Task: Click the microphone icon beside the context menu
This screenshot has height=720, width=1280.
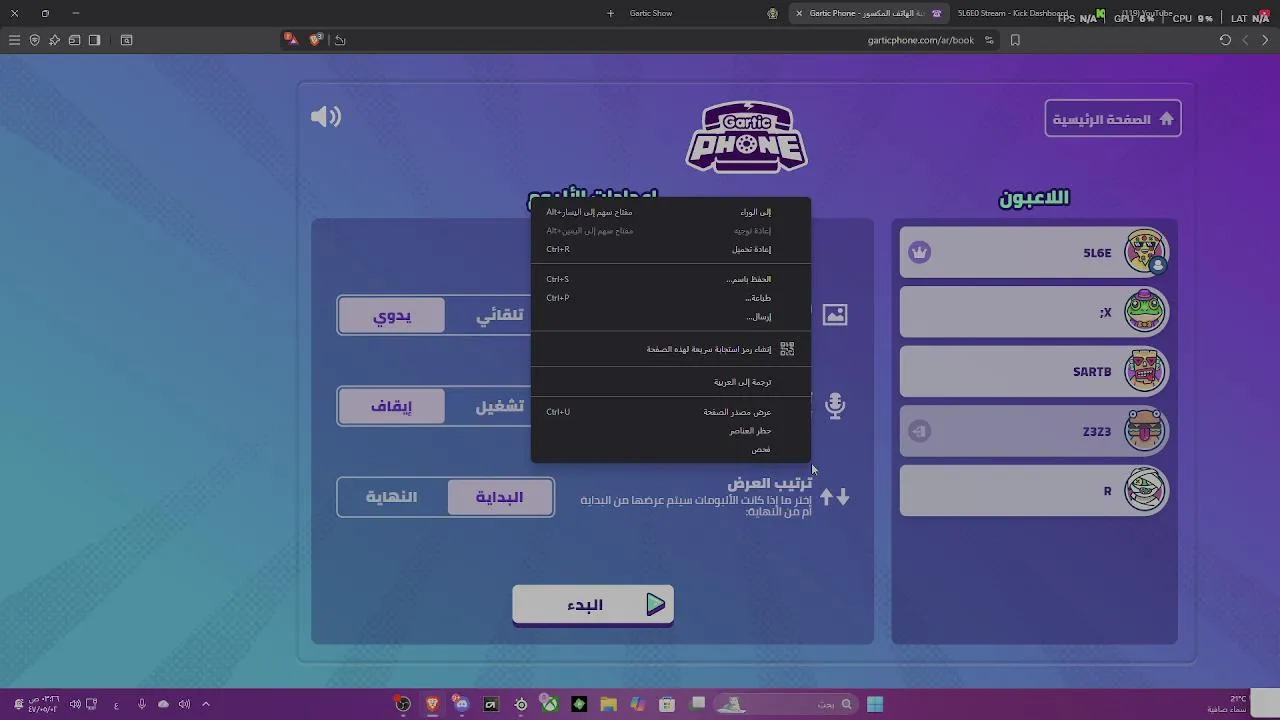Action: 835,405
